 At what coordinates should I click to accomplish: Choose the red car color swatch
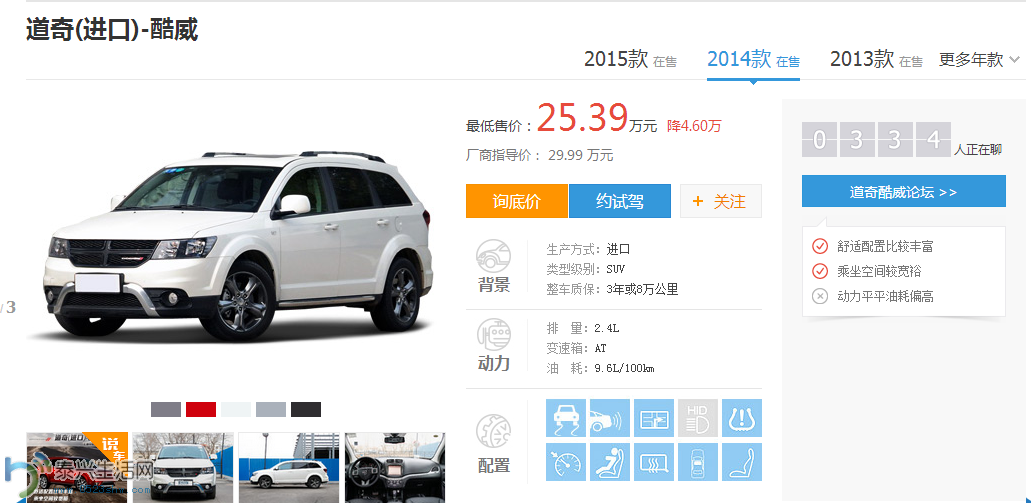[x=201, y=409]
